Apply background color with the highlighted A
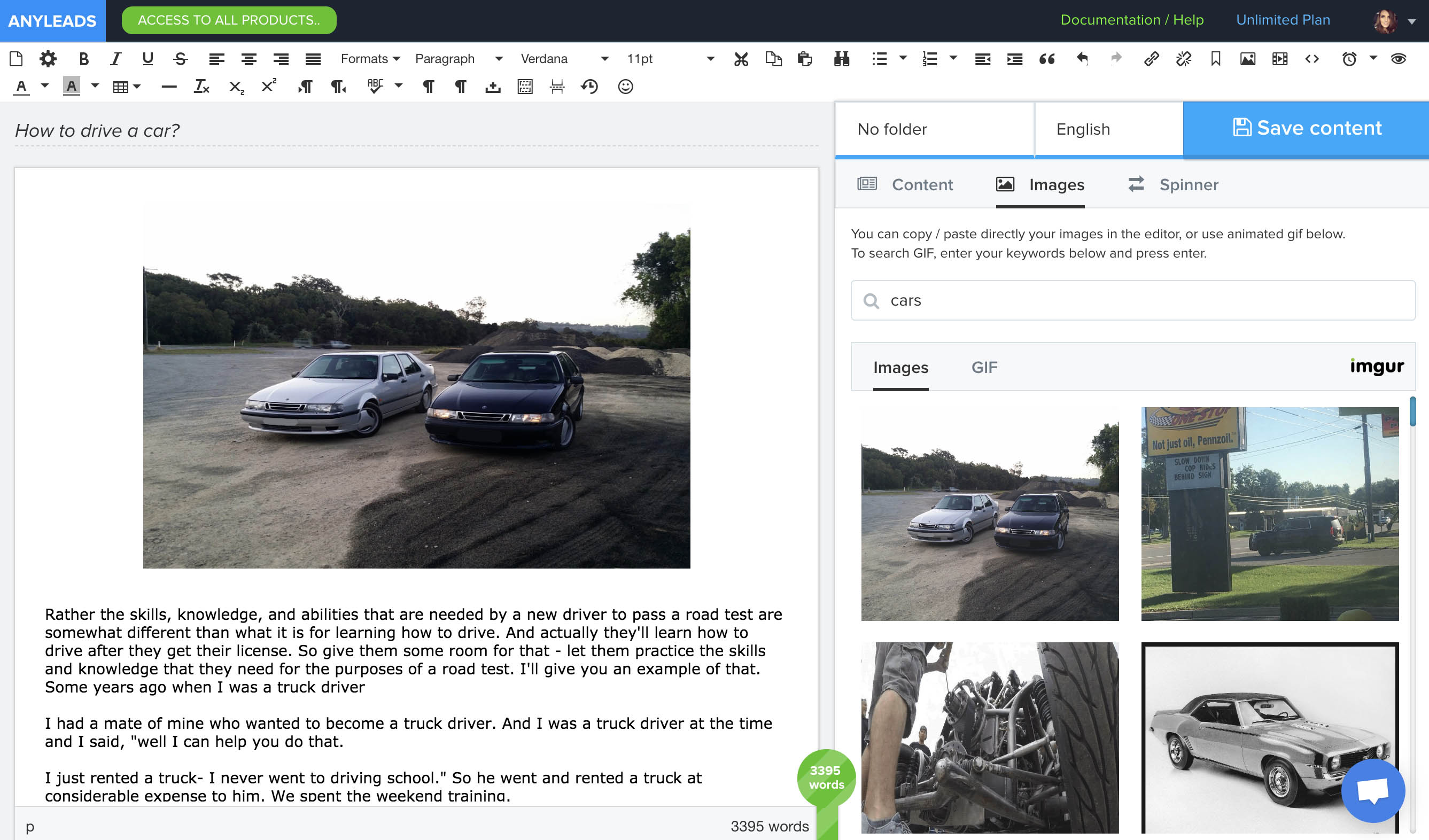This screenshot has width=1429, height=840. pyautogui.click(x=72, y=87)
